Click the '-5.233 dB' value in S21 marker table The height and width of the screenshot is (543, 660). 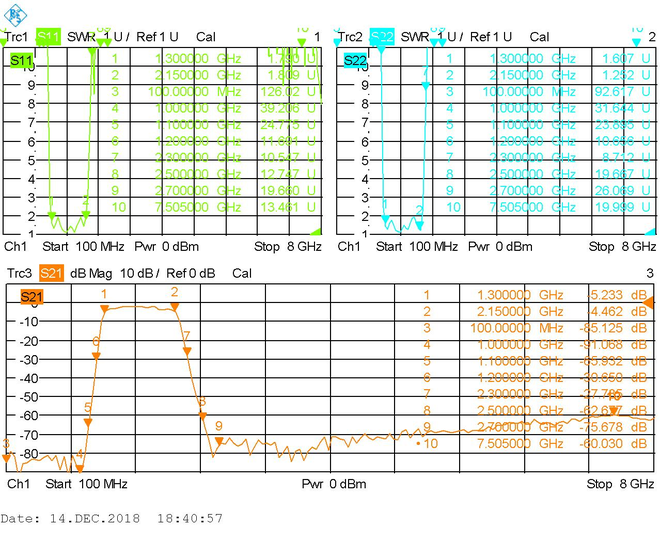tap(617, 295)
